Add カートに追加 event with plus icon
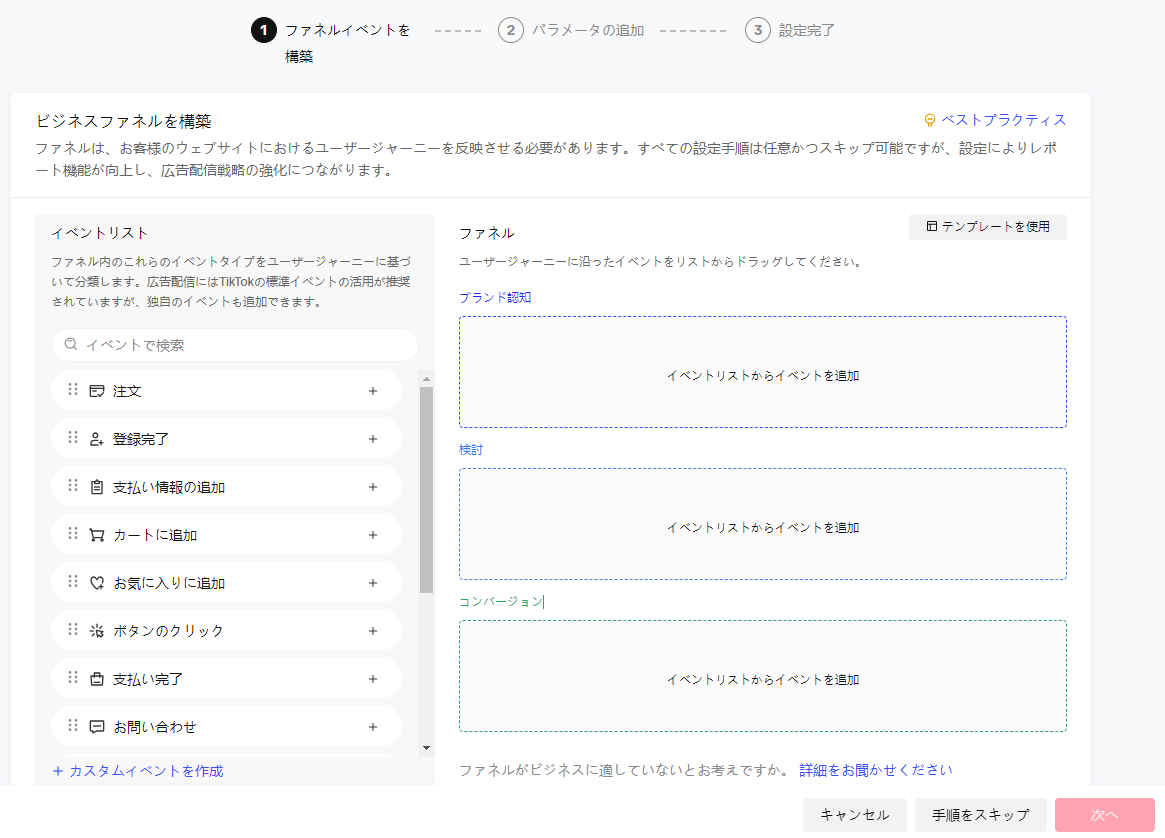 373,535
